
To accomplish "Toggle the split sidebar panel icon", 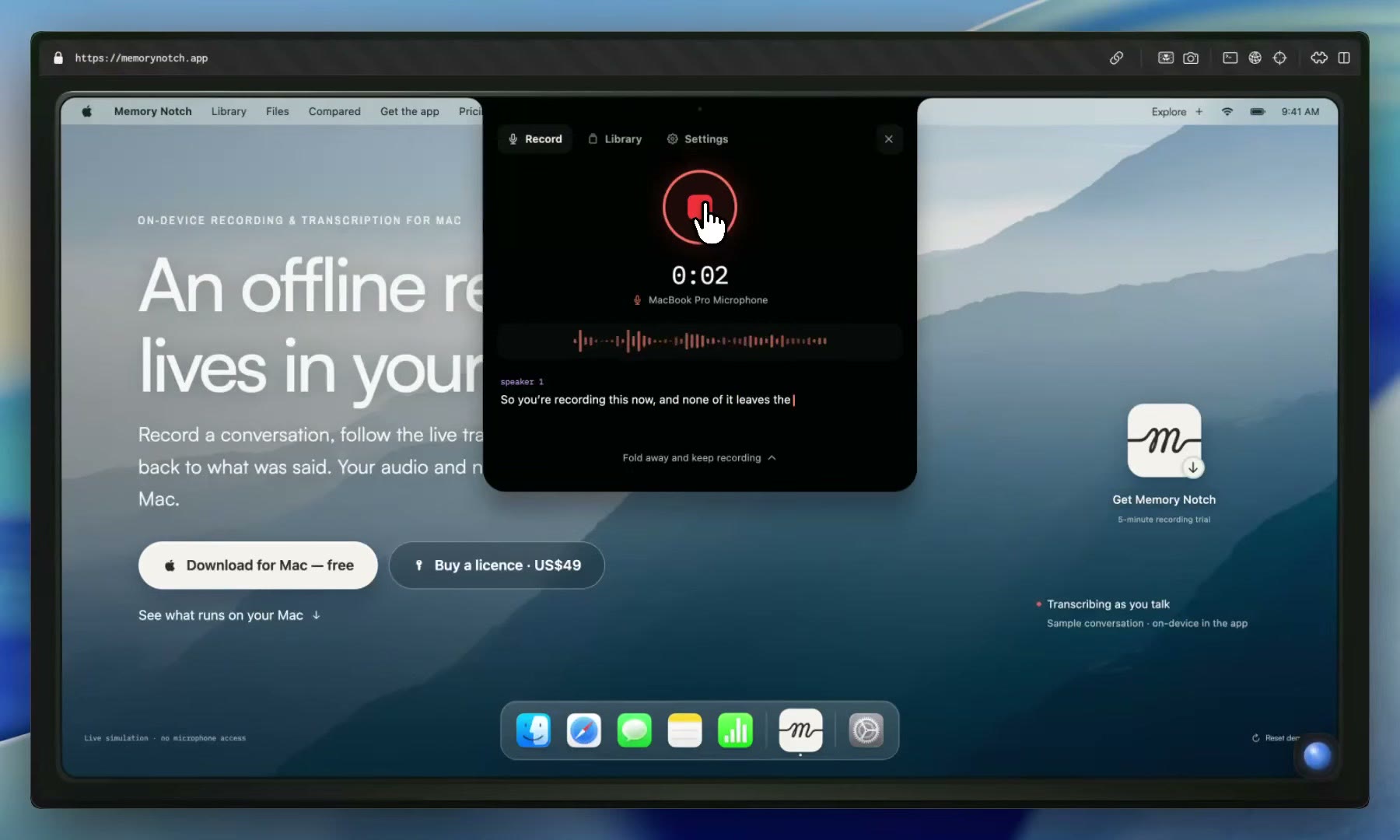I will click(1344, 58).
